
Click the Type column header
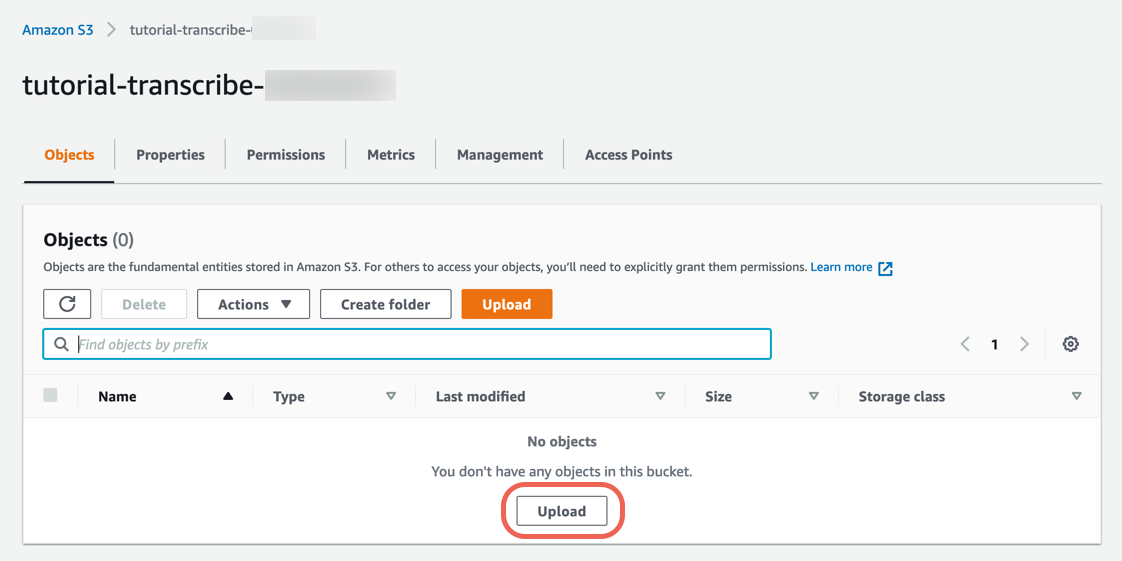(288, 396)
